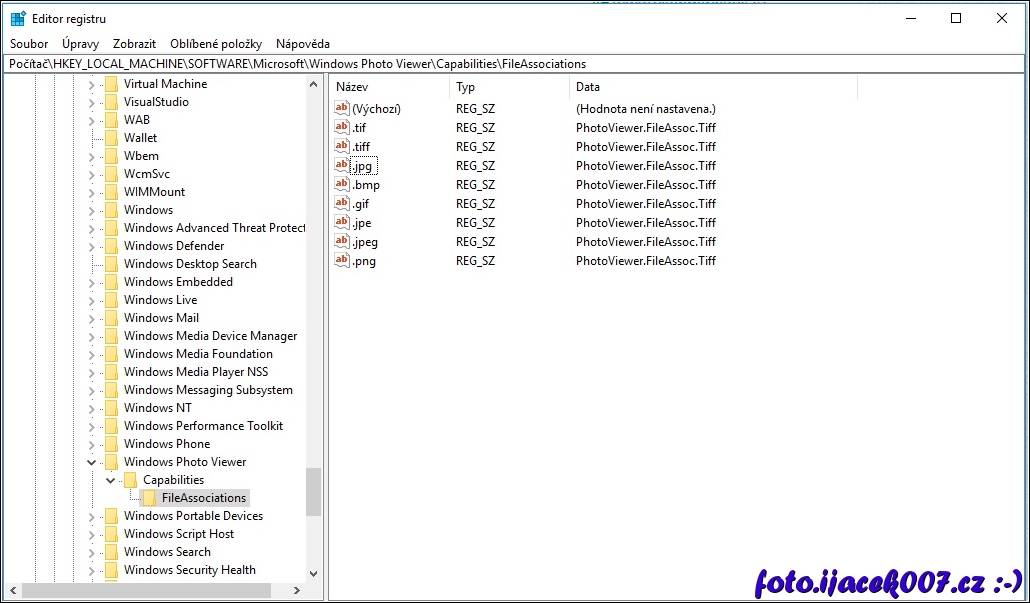Open the Oblíbené položky menu
1030x603 pixels.
click(215, 44)
